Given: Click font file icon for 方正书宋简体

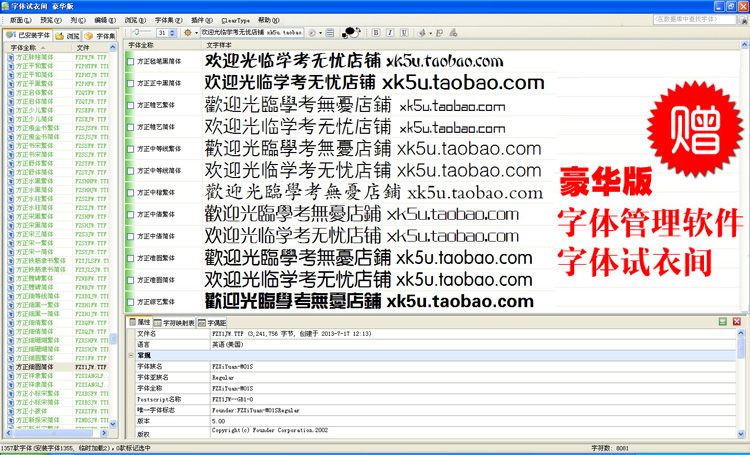Looking at the screenshot, I should pos(11,155).
